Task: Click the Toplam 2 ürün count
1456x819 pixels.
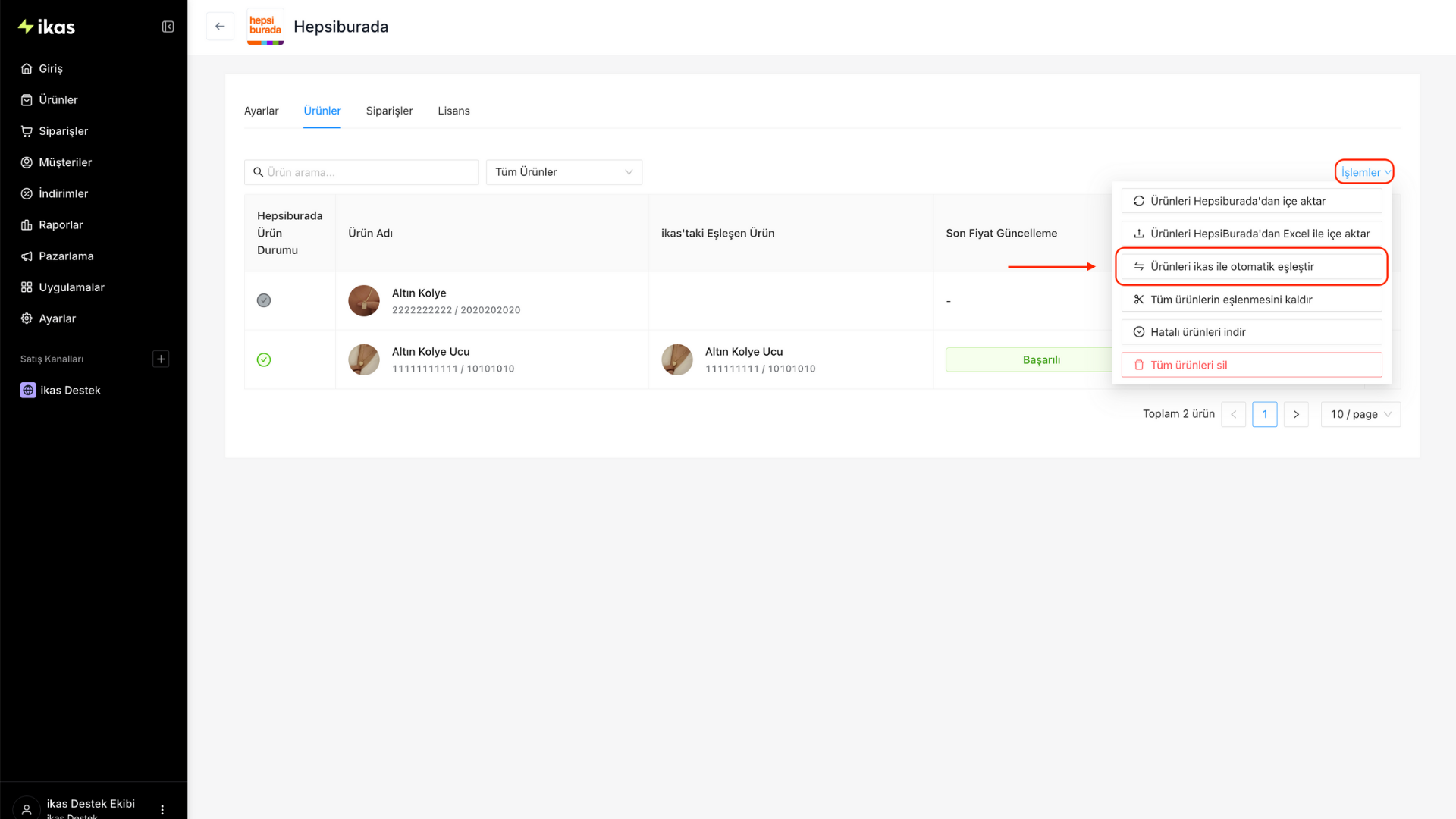Action: point(1179,414)
